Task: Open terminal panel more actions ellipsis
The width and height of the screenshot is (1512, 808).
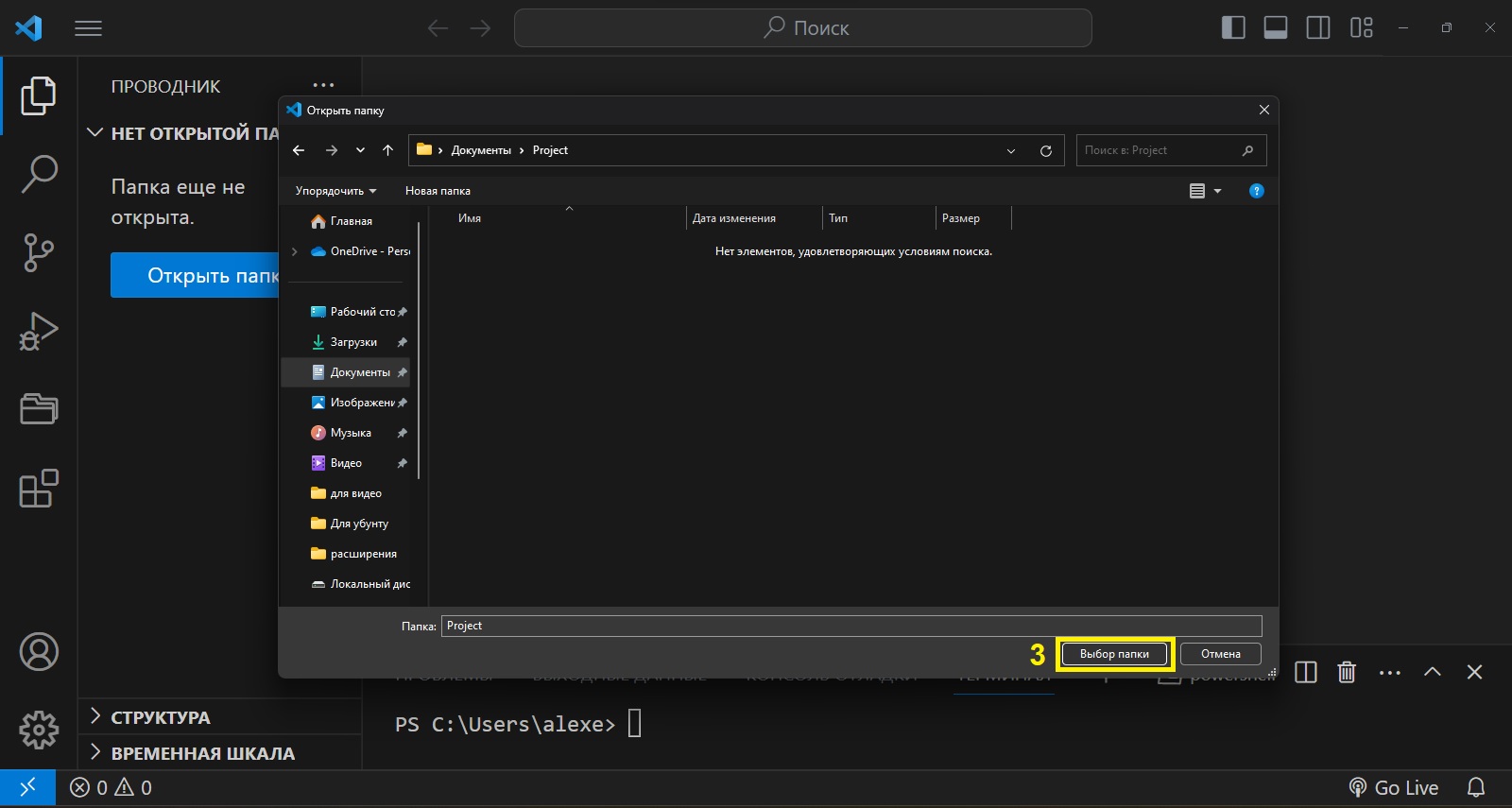Action: [x=1390, y=672]
